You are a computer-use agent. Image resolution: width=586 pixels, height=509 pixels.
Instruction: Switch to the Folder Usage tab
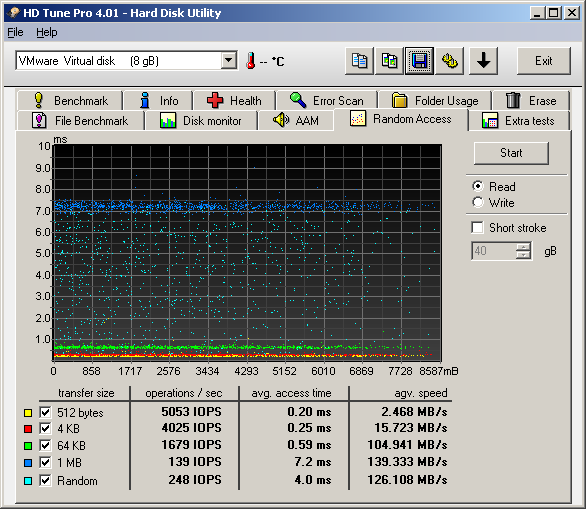(x=435, y=100)
